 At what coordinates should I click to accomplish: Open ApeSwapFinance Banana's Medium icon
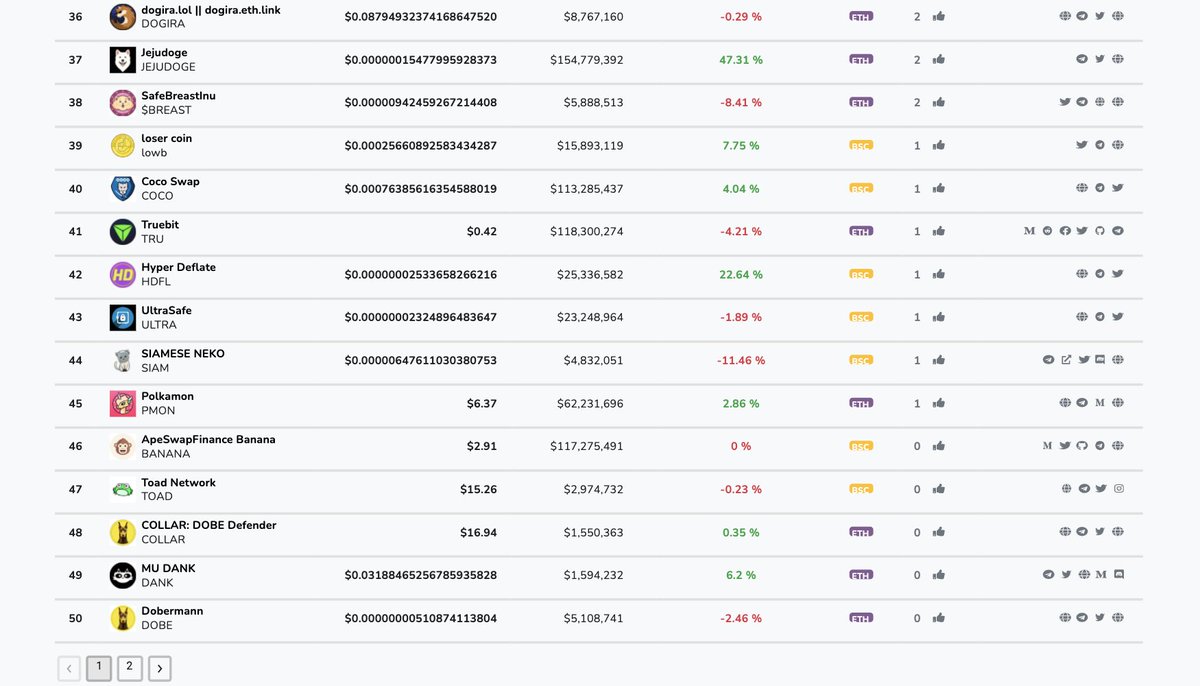click(1047, 446)
